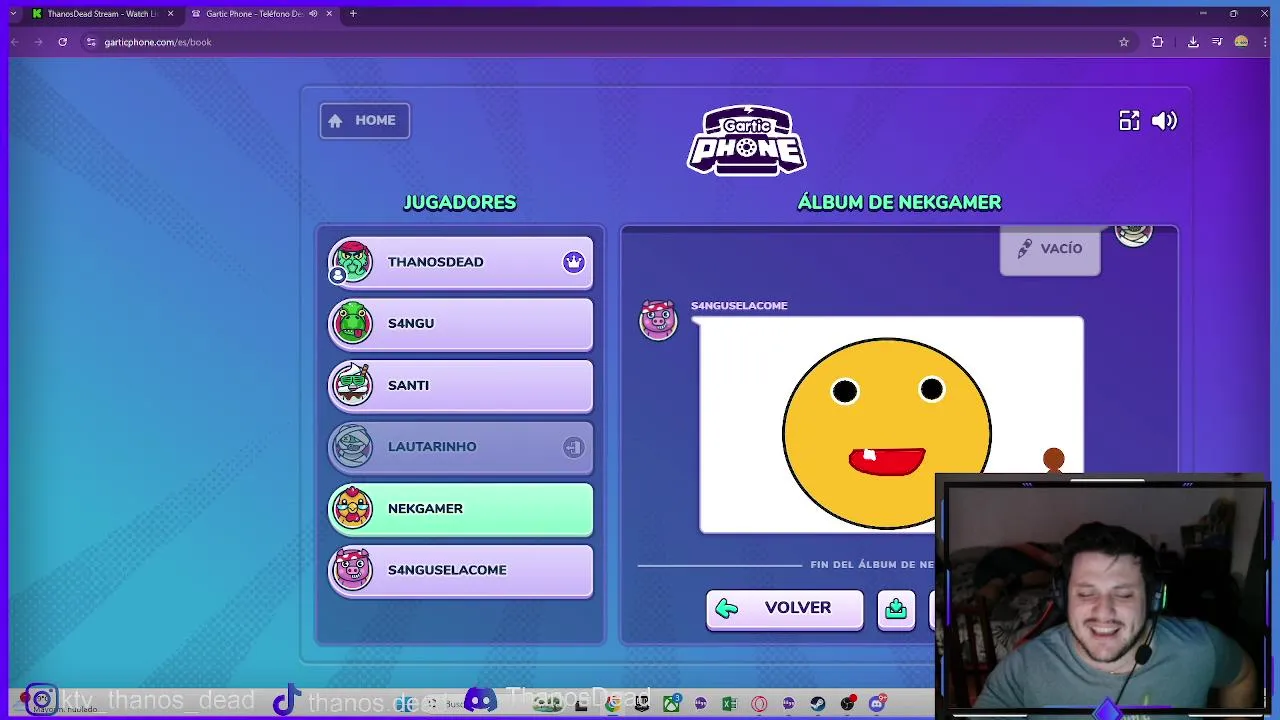
Task: Click S4NGUSELACOME's pig avatar in player list
Action: pos(352,570)
